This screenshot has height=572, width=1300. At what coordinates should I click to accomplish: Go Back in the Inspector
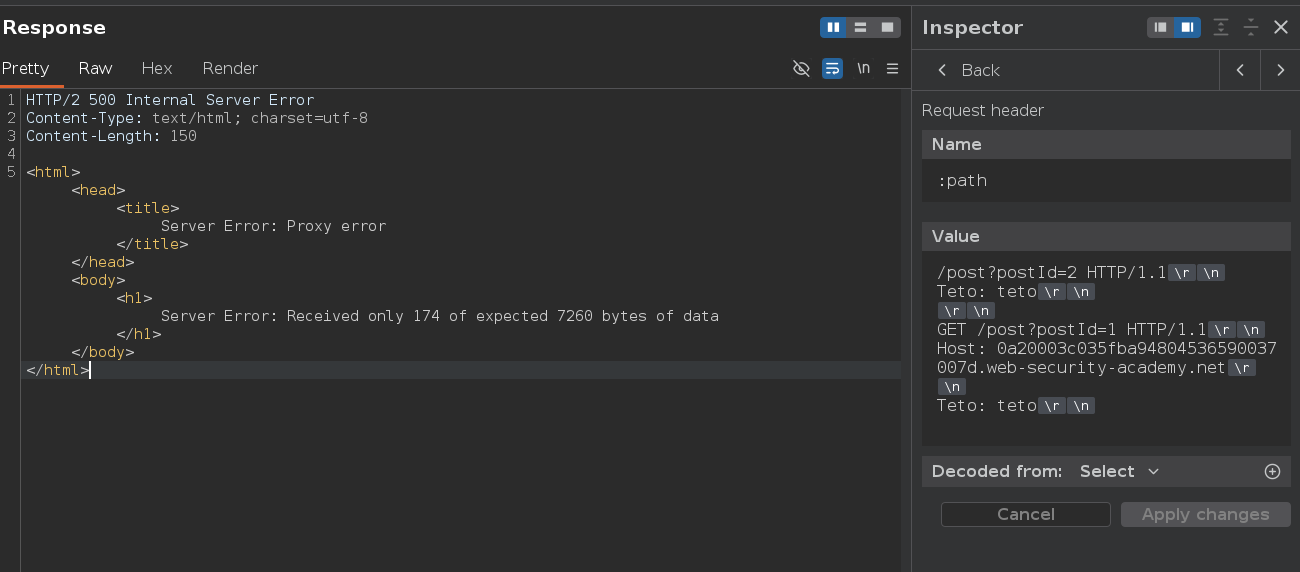coord(968,70)
